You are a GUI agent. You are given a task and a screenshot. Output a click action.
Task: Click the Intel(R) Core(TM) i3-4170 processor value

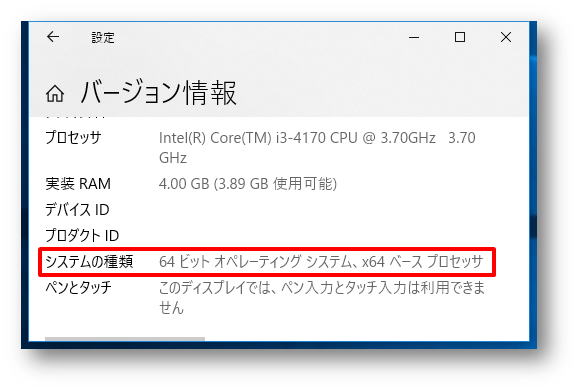coord(317,148)
